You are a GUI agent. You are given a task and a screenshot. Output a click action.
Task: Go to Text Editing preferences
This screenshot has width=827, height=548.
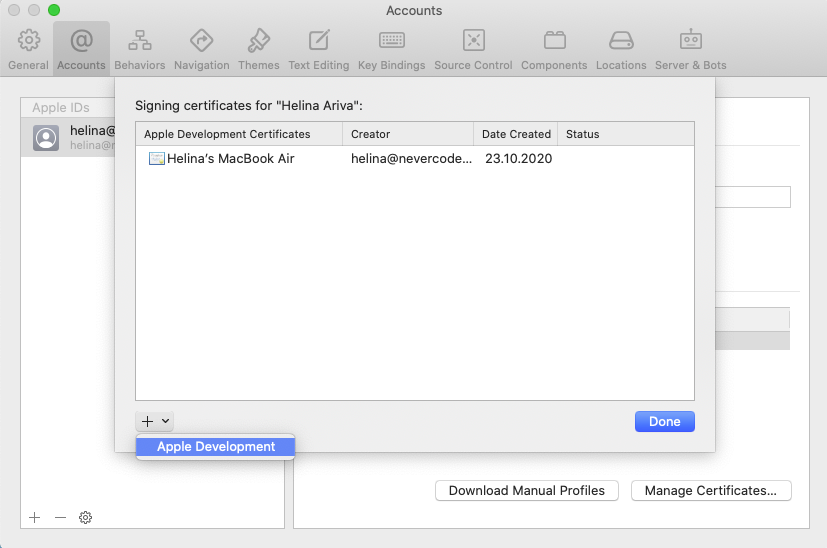tap(319, 50)
